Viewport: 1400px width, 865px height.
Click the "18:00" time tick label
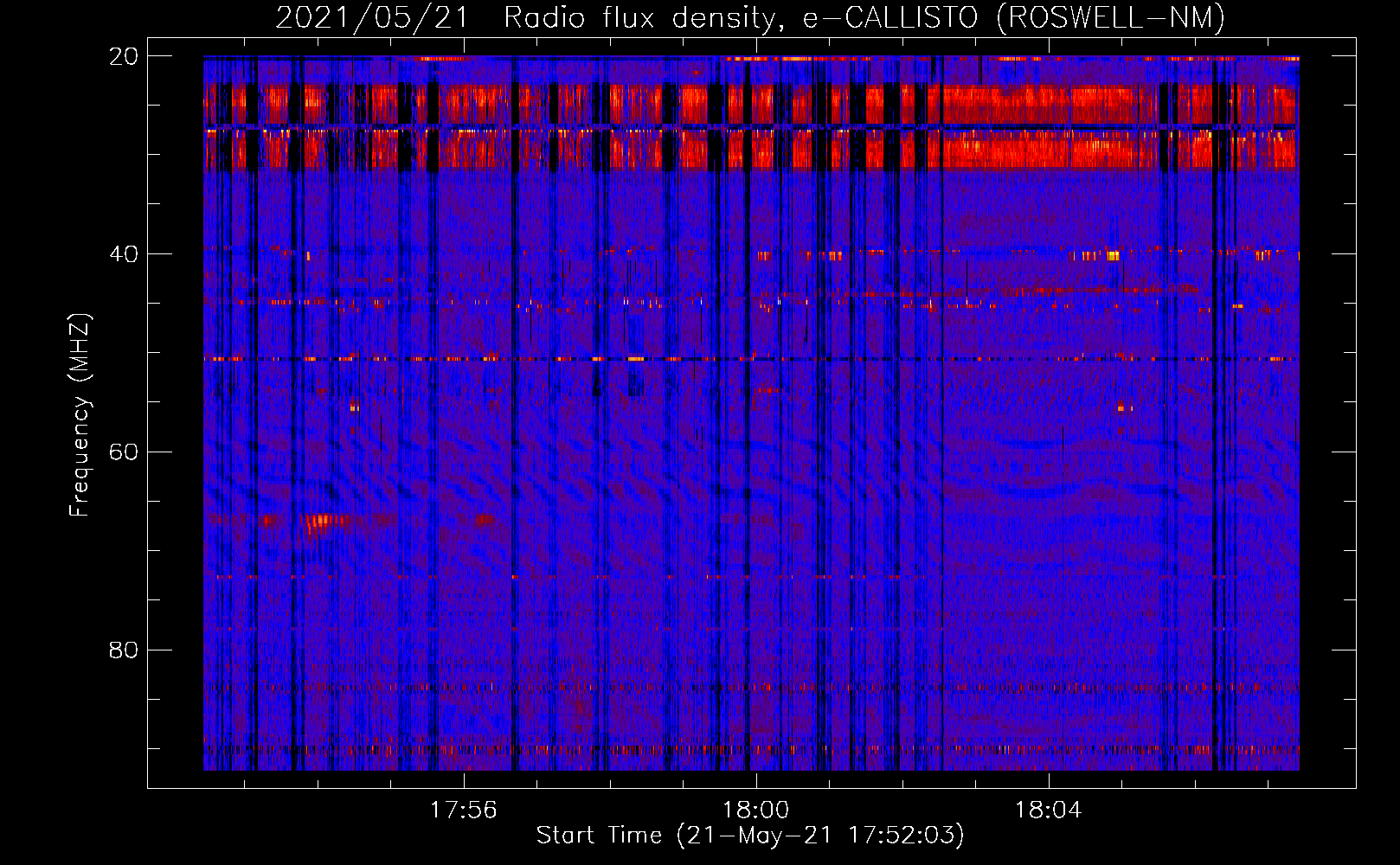click(x=756, y=811)
